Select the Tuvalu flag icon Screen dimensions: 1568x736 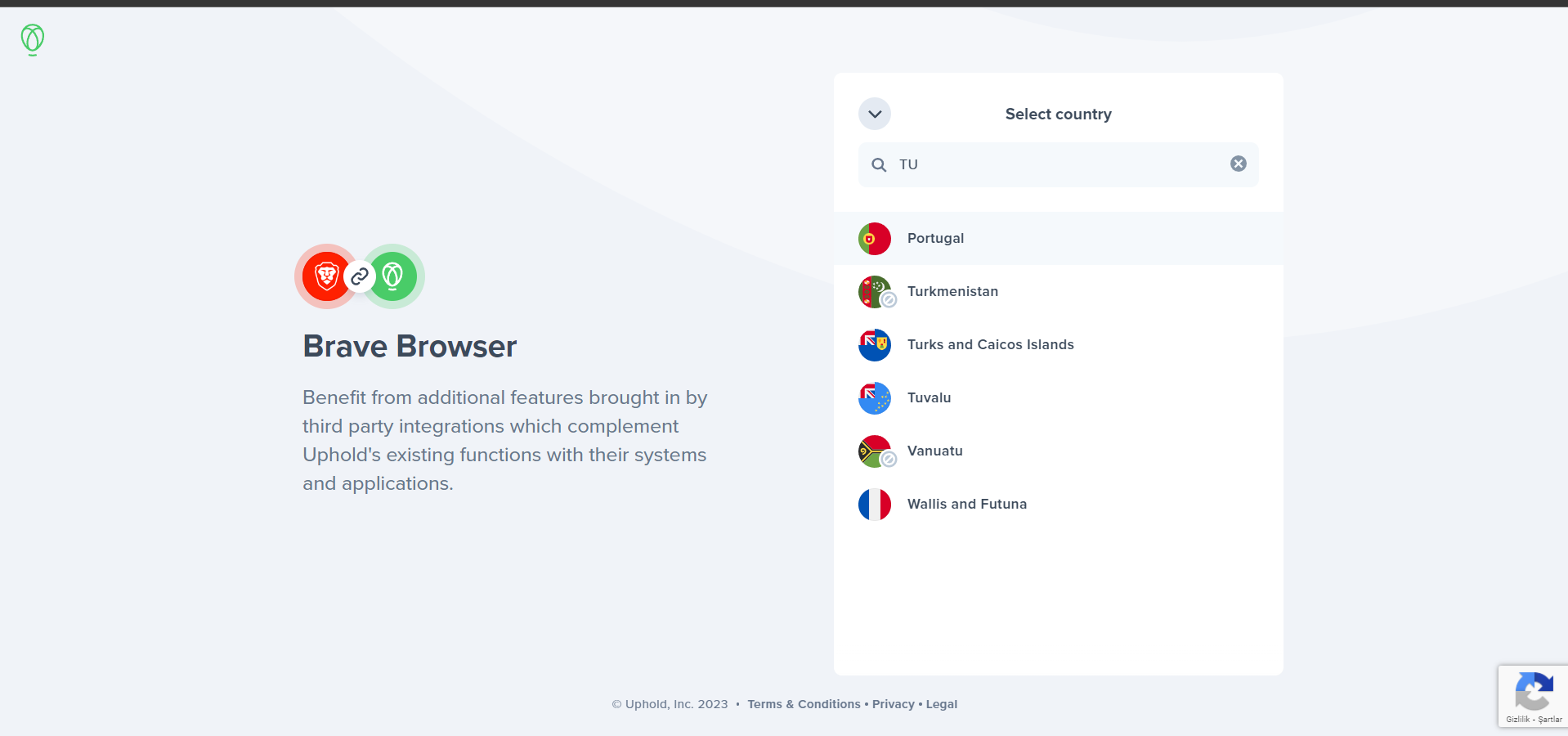coord(875,398)
